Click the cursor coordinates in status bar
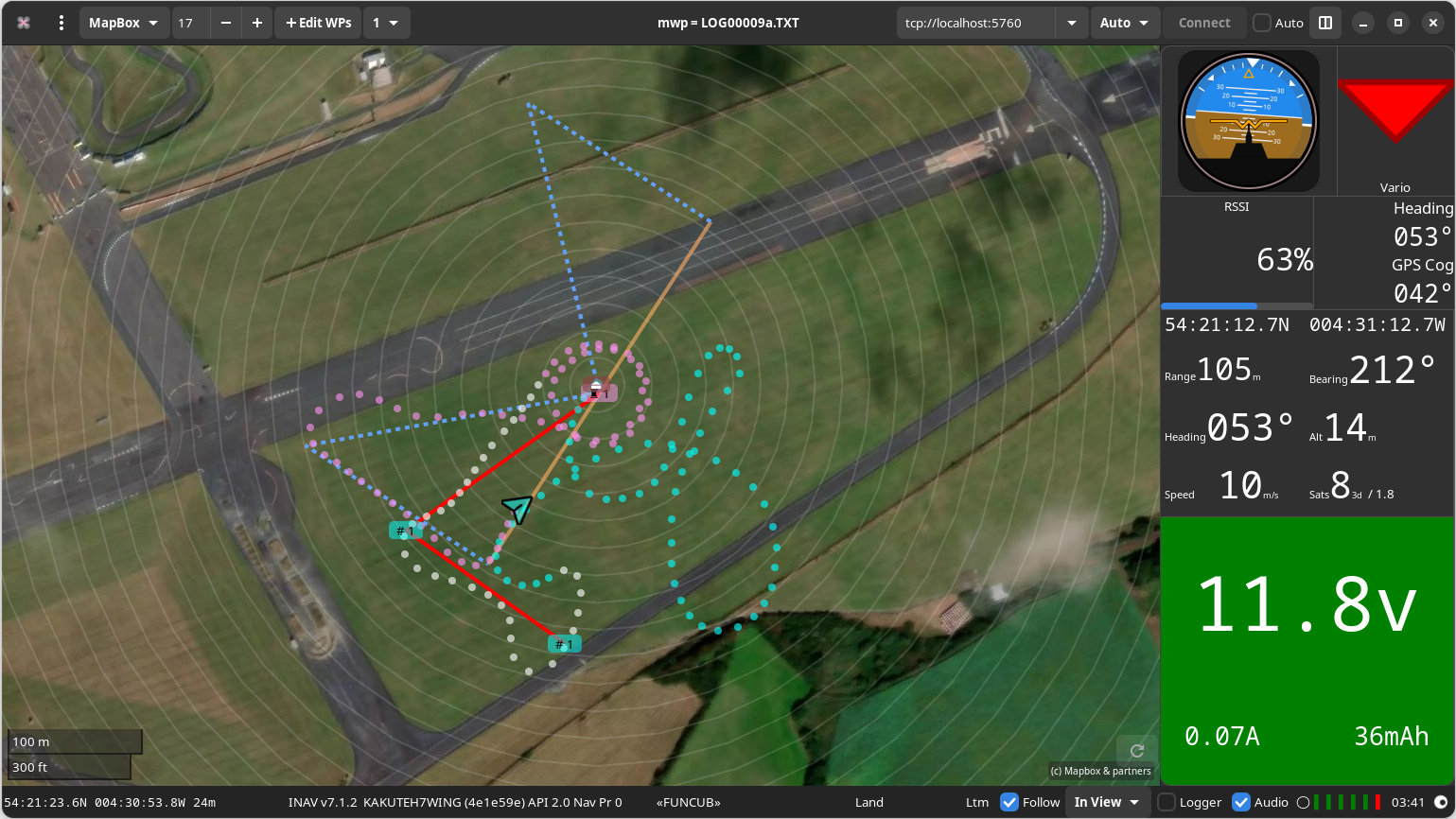This screenshot has width=1456, height=819. coord(110,802)
